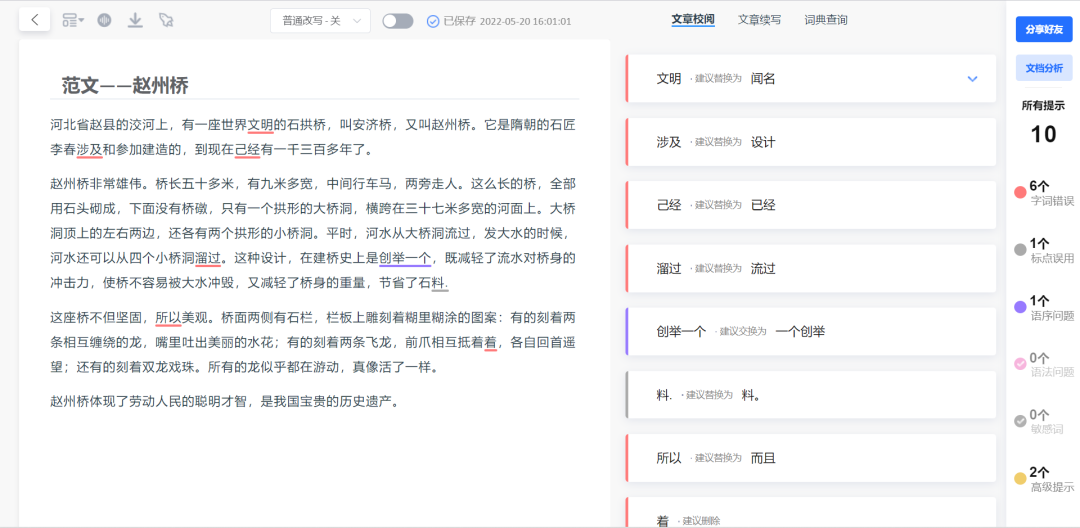
Task: Click the voice read-aloud icon
Action: point(103,20)
